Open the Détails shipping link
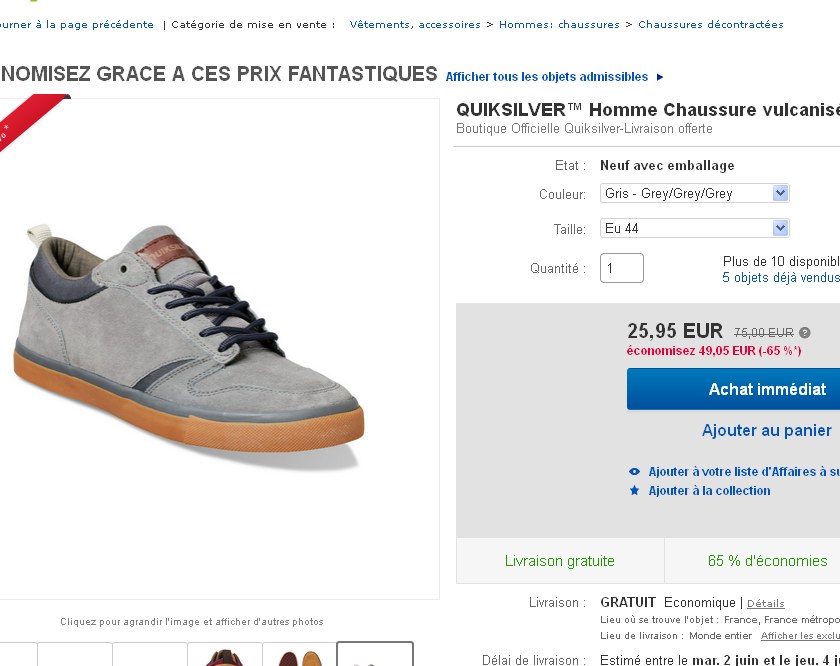The width and height of the screenshot is (840, 666). (x=766, y=604)
